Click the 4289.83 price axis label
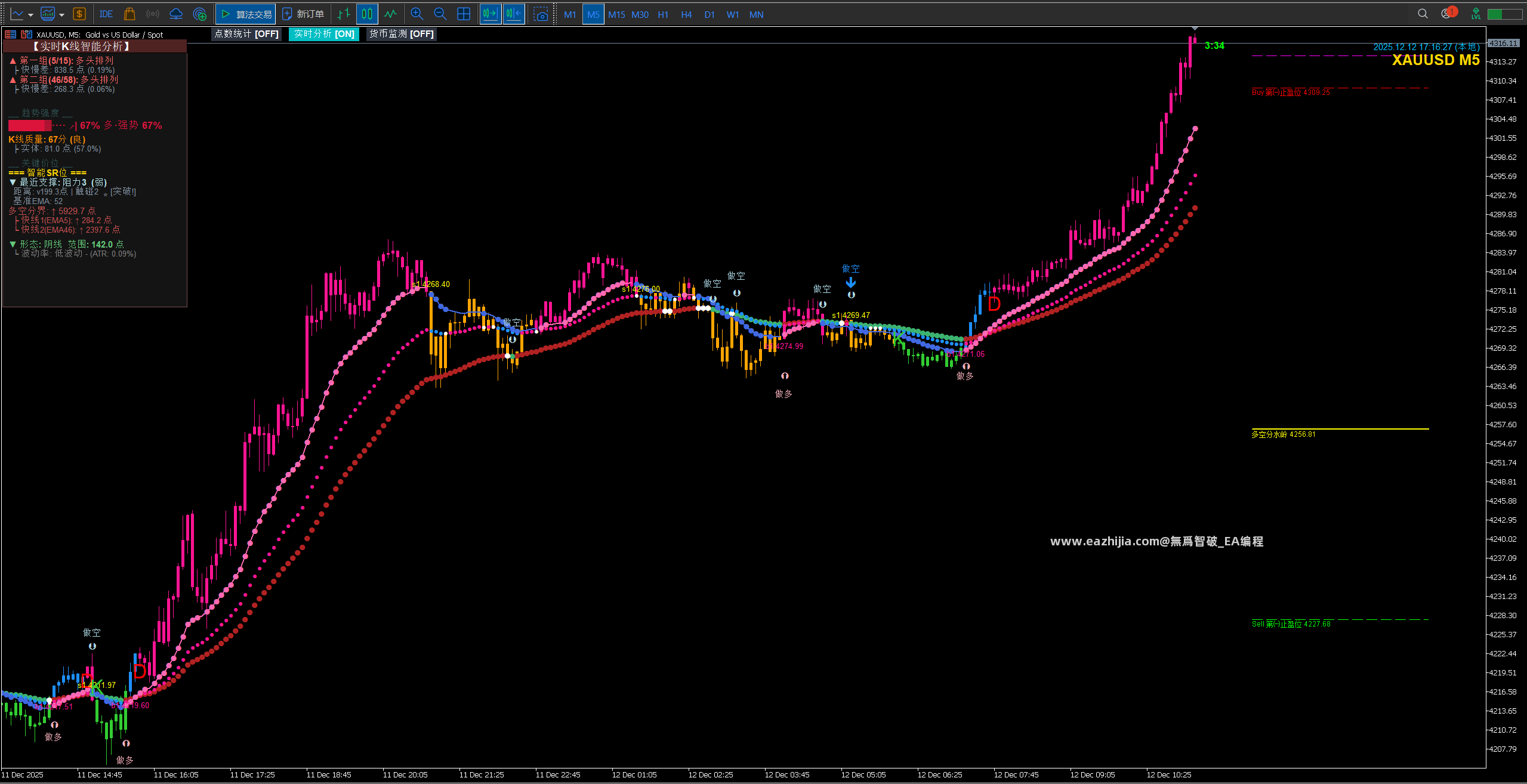This screenshot has width=1527, height=784. click(x=1503, y=215)
